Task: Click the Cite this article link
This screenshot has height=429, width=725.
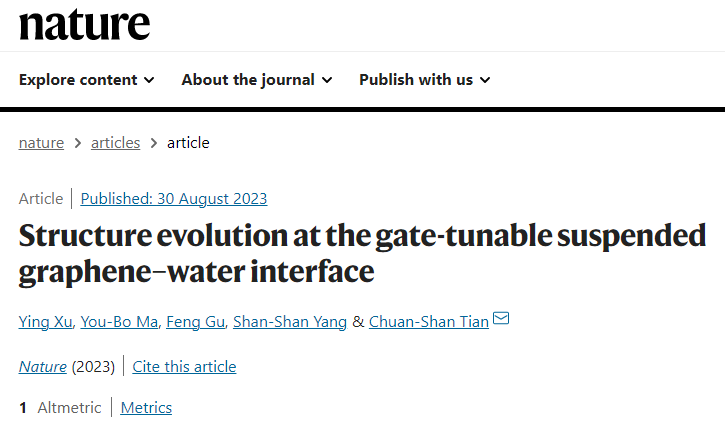Action: point(184,367)
